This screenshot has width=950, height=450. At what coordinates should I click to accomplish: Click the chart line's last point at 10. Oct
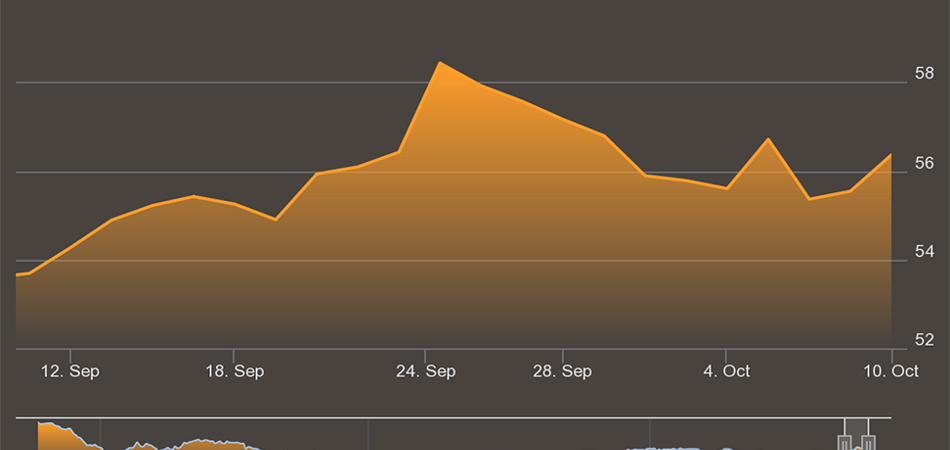890,155
